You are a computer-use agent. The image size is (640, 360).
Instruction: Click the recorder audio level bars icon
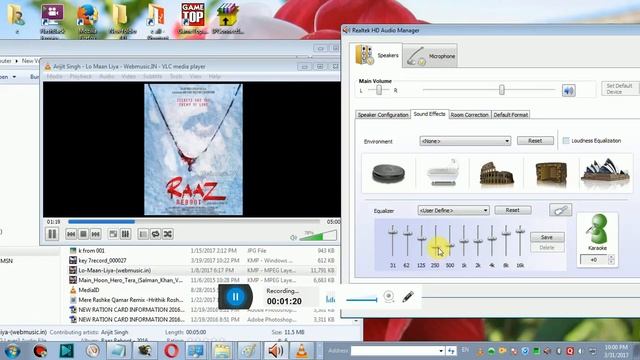tap(330, 299)
